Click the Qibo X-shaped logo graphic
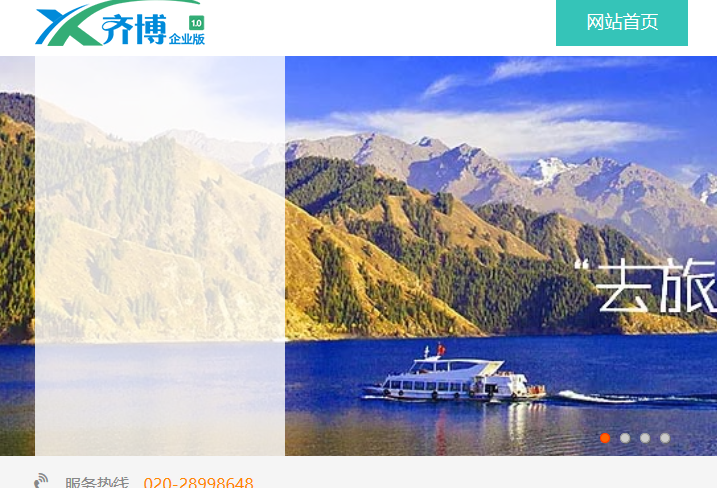Viewport: 717px width, 488px height. [69, 25]
